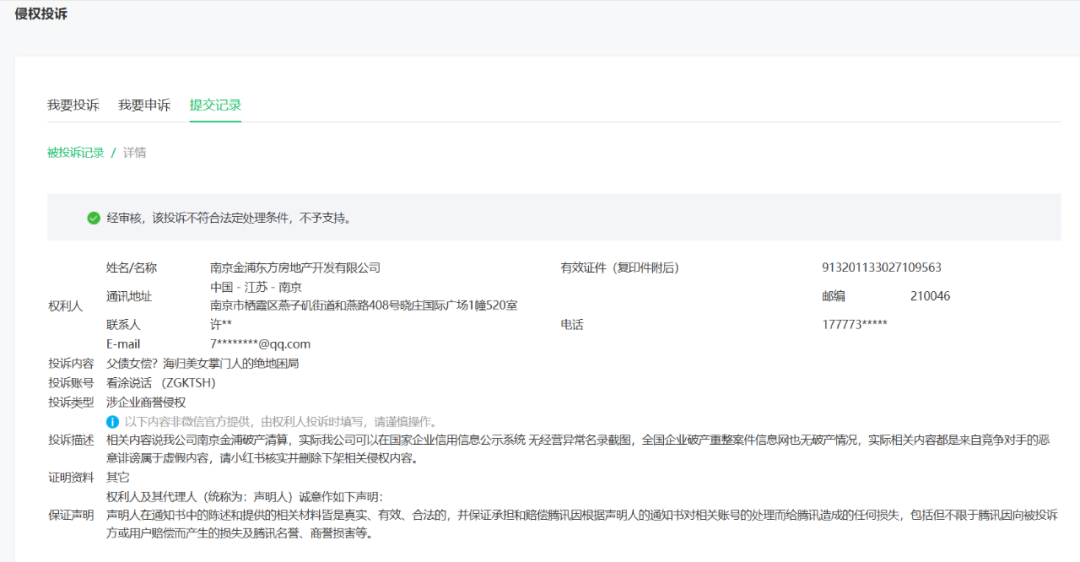The width and height of the screenshot is (1080, 562).
Task: Click proof material value 其它
Action: 118,477
